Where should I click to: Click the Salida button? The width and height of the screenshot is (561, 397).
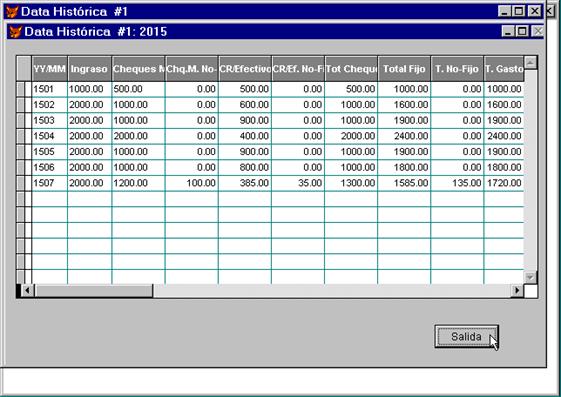[466, 336]
